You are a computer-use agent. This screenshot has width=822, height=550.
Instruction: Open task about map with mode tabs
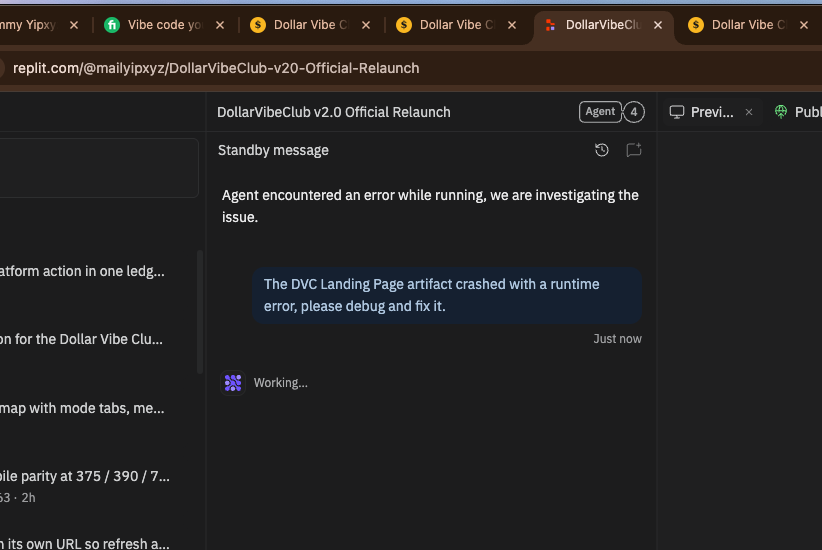coord(82,408)
